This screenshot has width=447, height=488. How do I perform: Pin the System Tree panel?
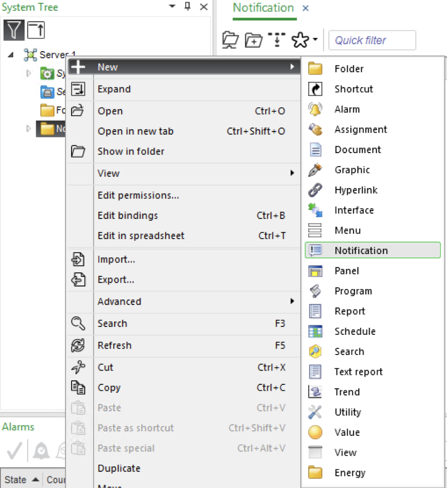[x=188, y=6]
